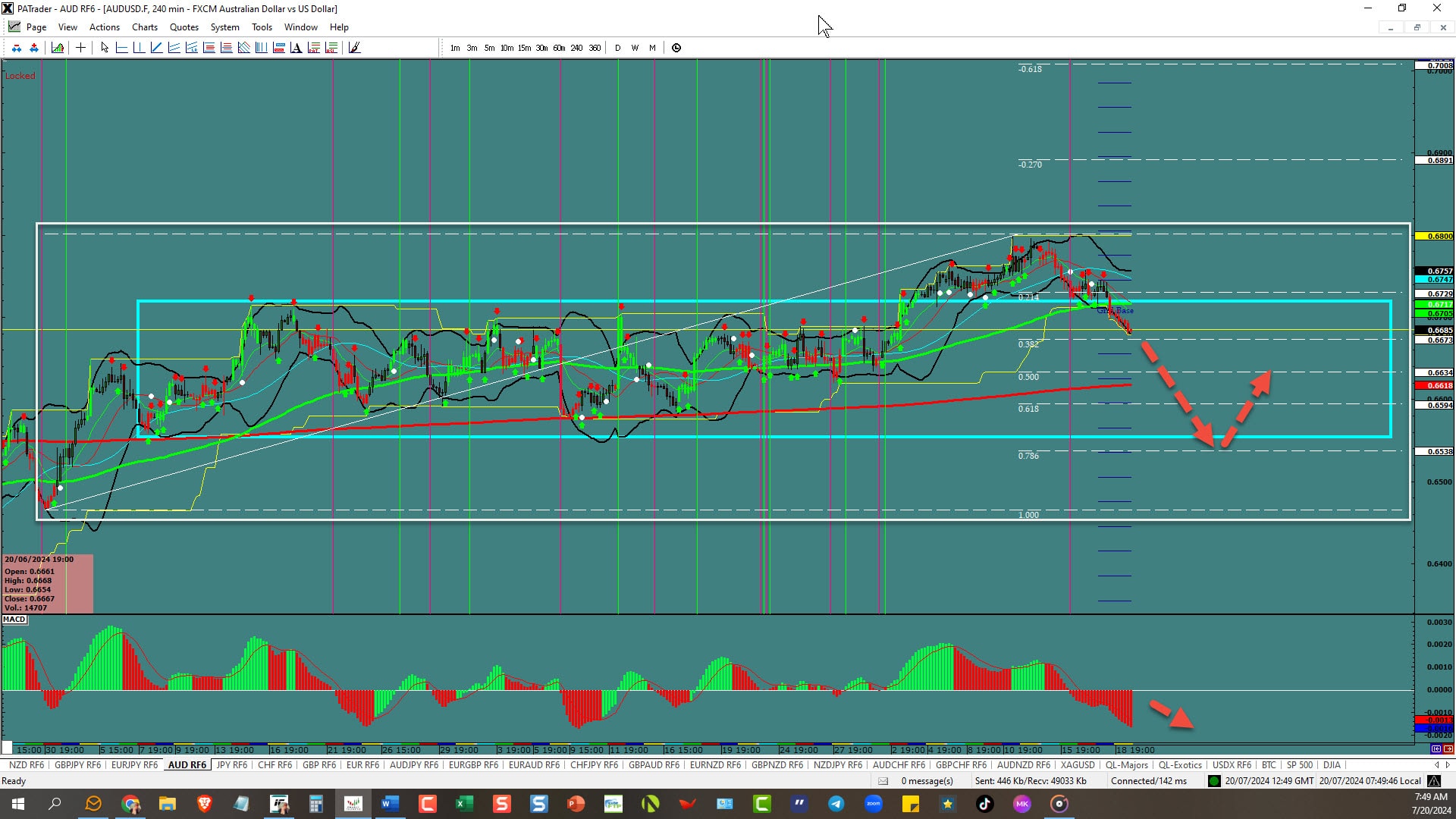Switch chart to Monthly (M) timeframe
This screenshot has width=1456, height=819.
click(652, 48)
